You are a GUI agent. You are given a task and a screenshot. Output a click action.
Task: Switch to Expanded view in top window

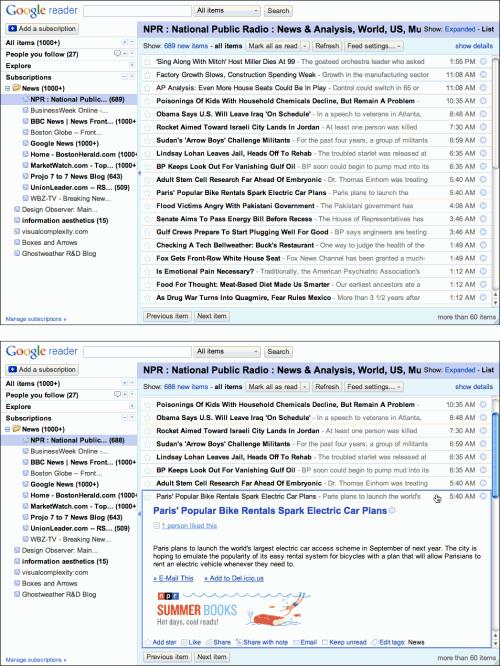point(460,29)
